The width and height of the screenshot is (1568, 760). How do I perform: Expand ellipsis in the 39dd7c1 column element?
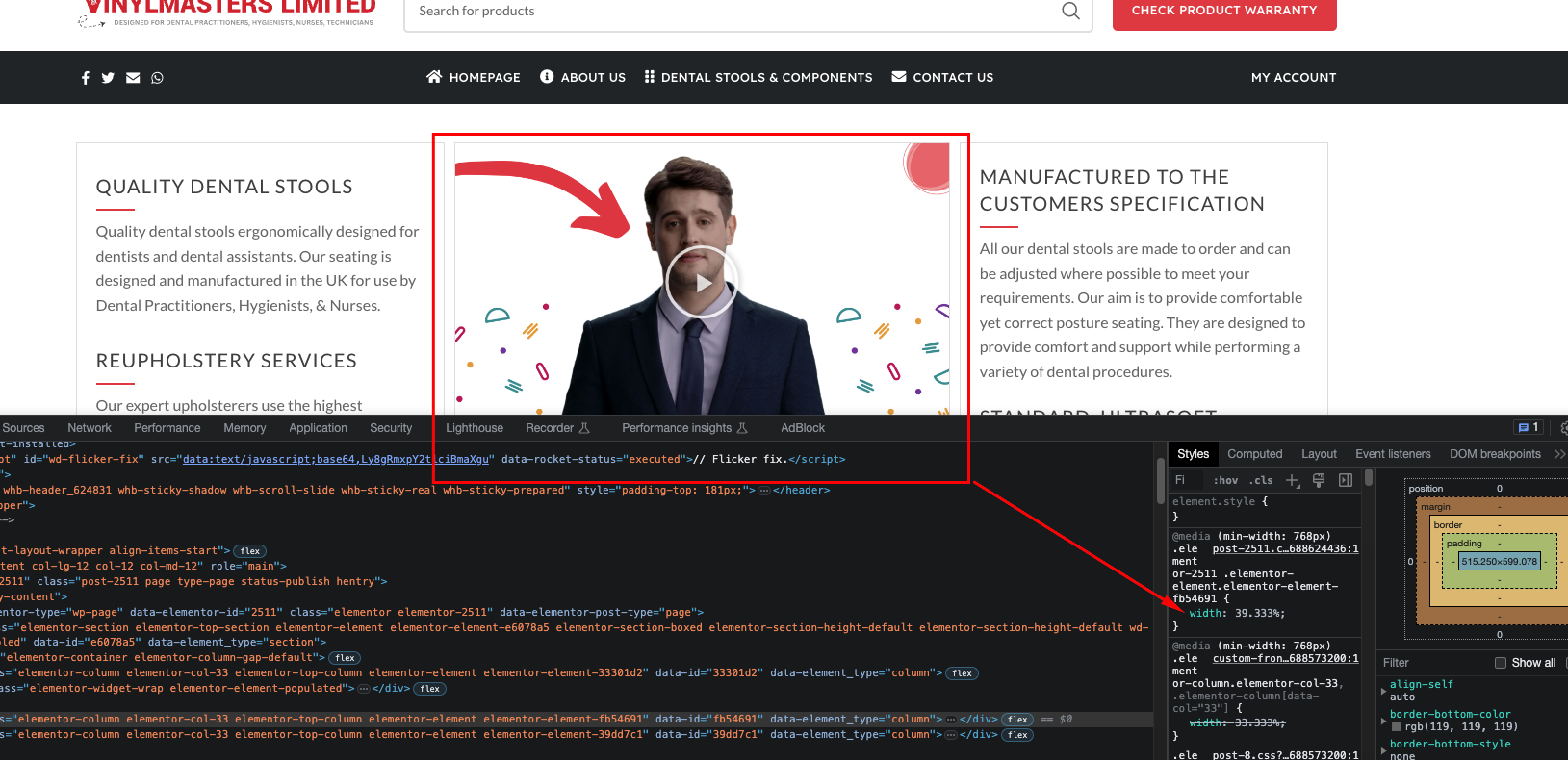click(951, 735)
